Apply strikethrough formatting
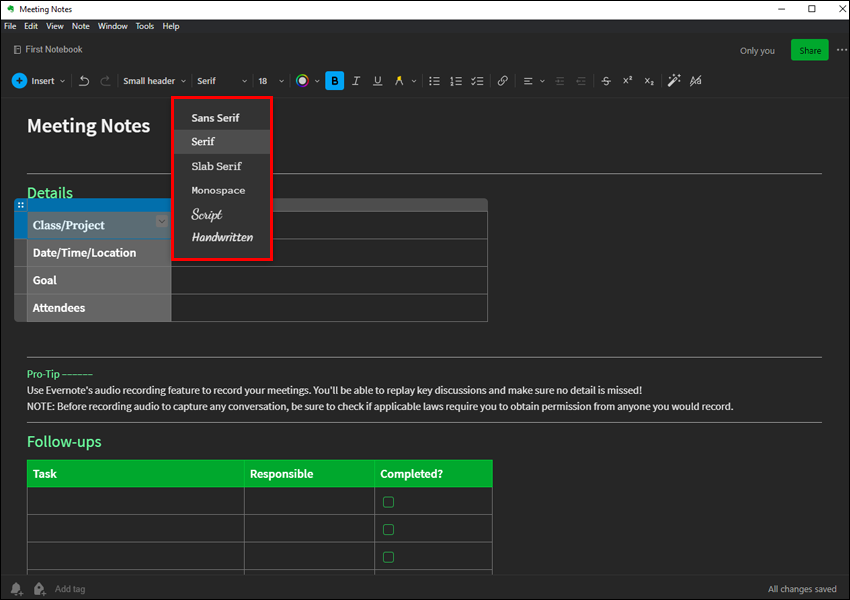Viewport: 850px width, 600px height. pyautogui.click(x=606, y=81)
